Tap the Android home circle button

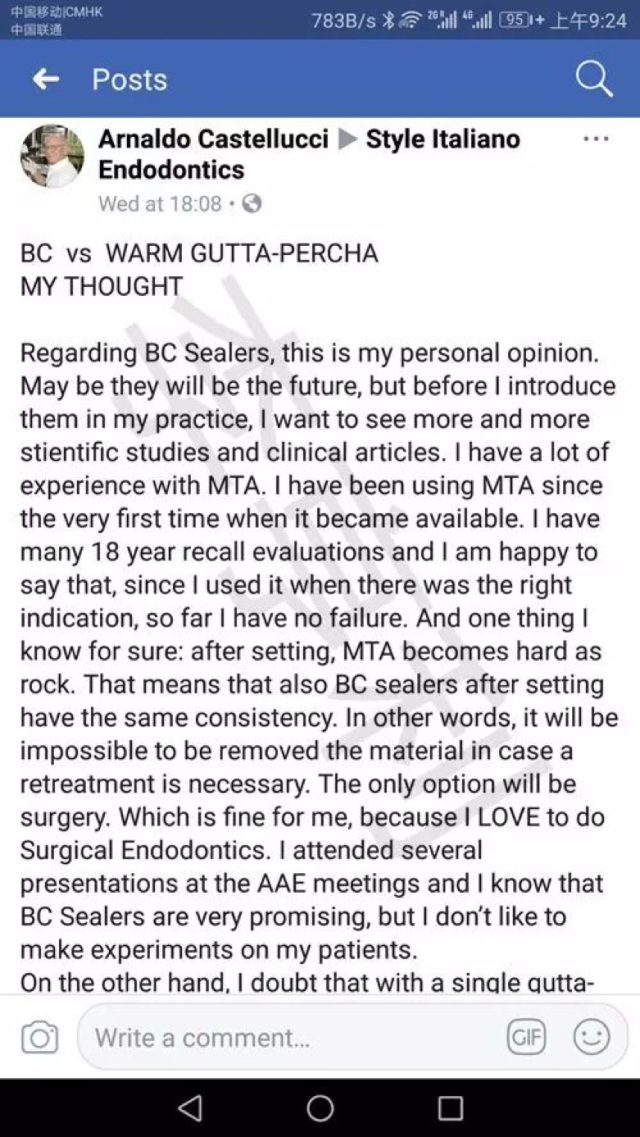pyautogui.click(x=320, y=1107)
